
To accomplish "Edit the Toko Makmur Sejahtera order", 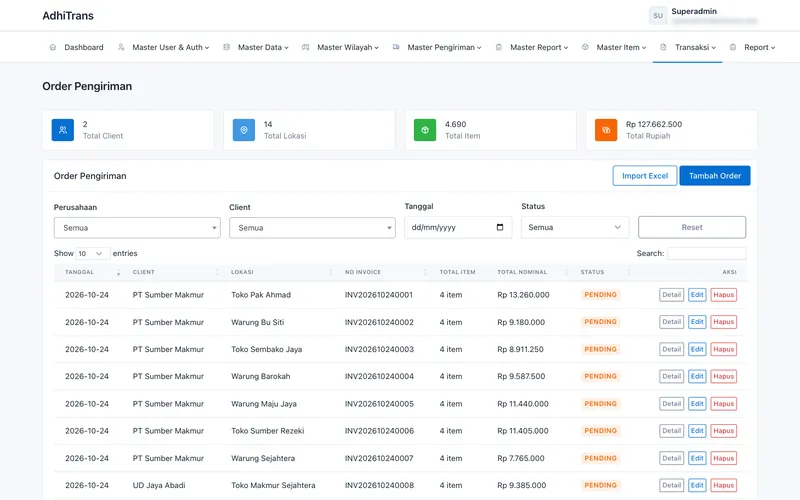I will [697, 485].
